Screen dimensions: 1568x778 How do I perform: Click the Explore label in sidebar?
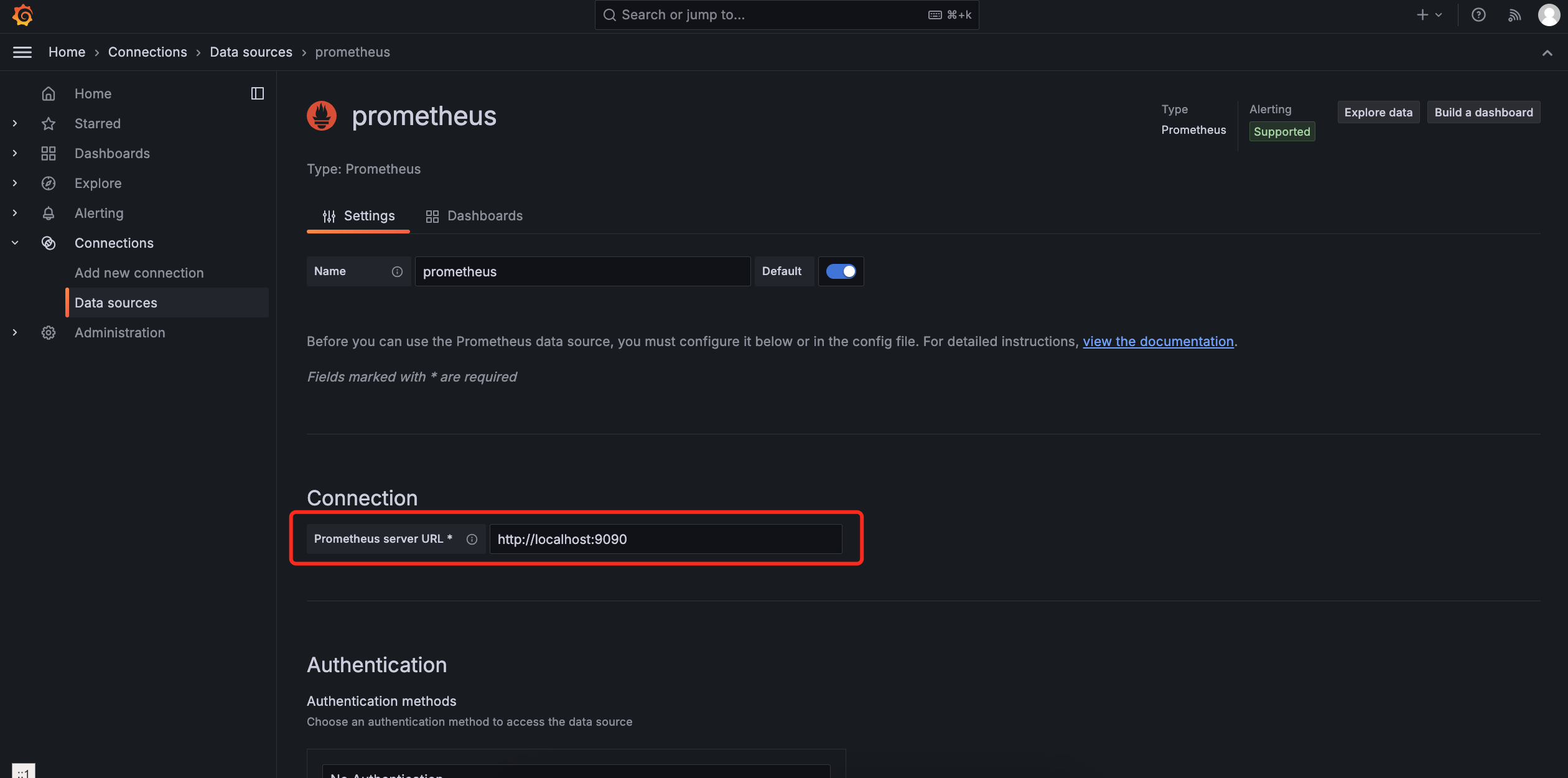coord(98,184)
